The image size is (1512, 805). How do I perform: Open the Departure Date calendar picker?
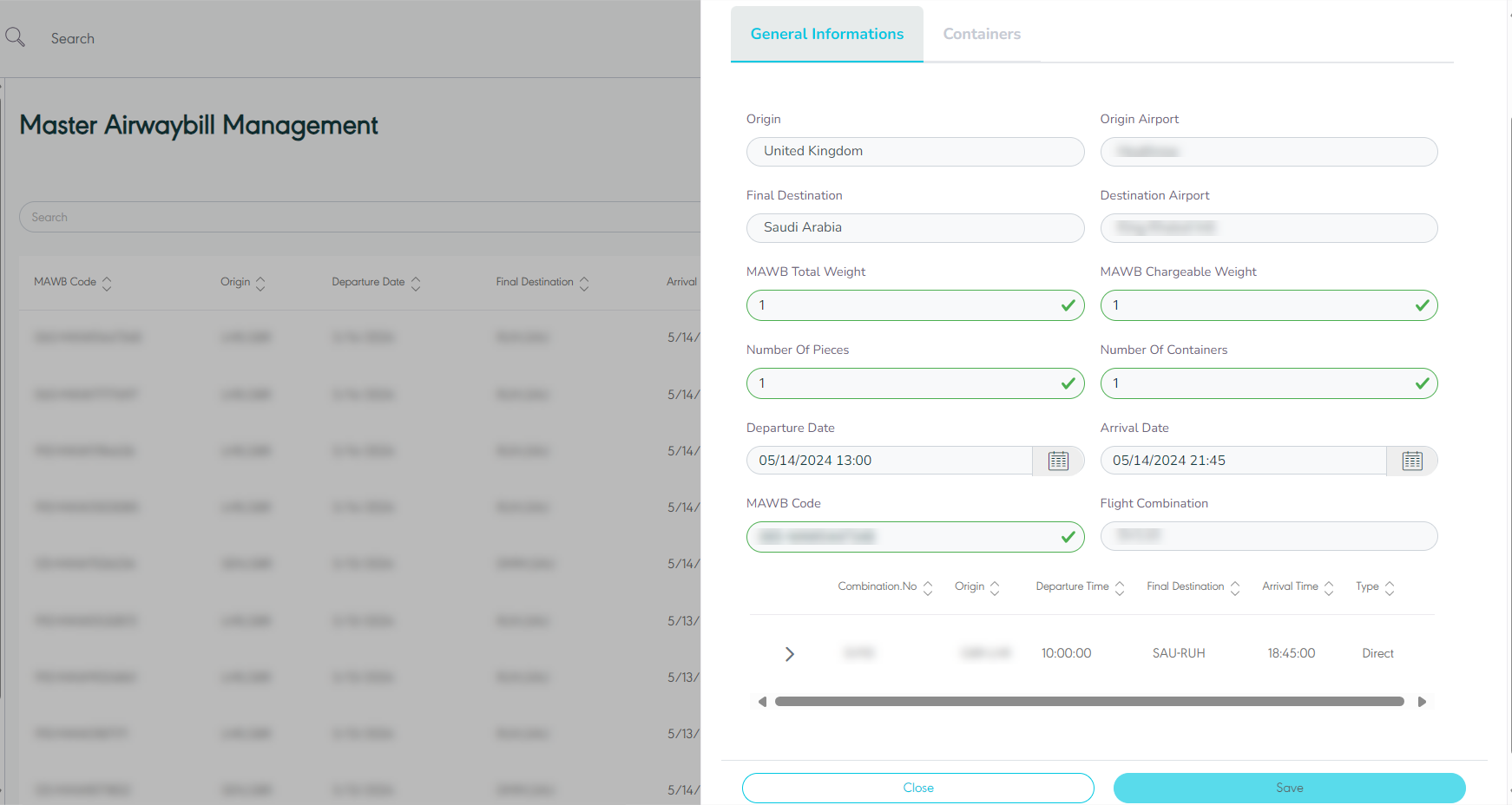[1058, 461]
